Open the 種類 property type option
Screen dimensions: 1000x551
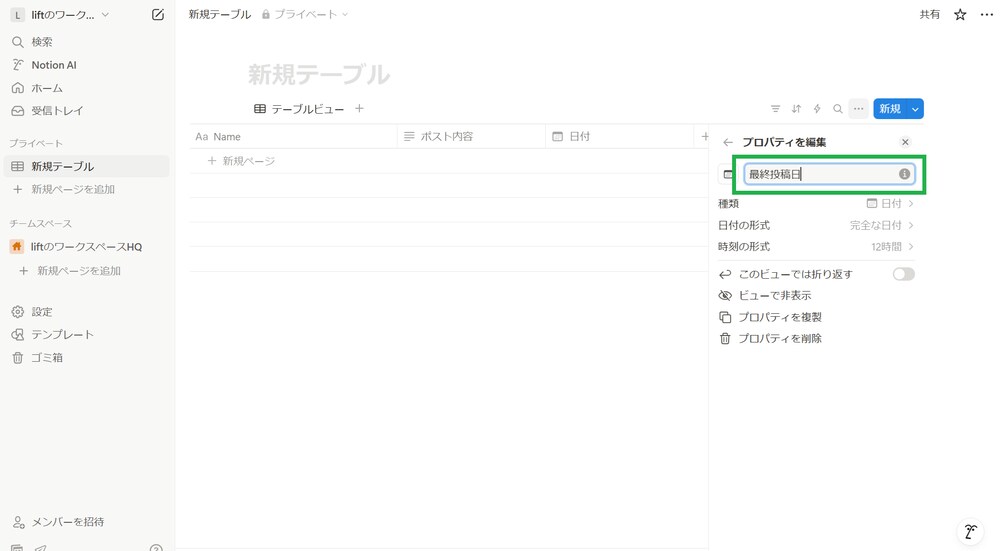[816, 204]
